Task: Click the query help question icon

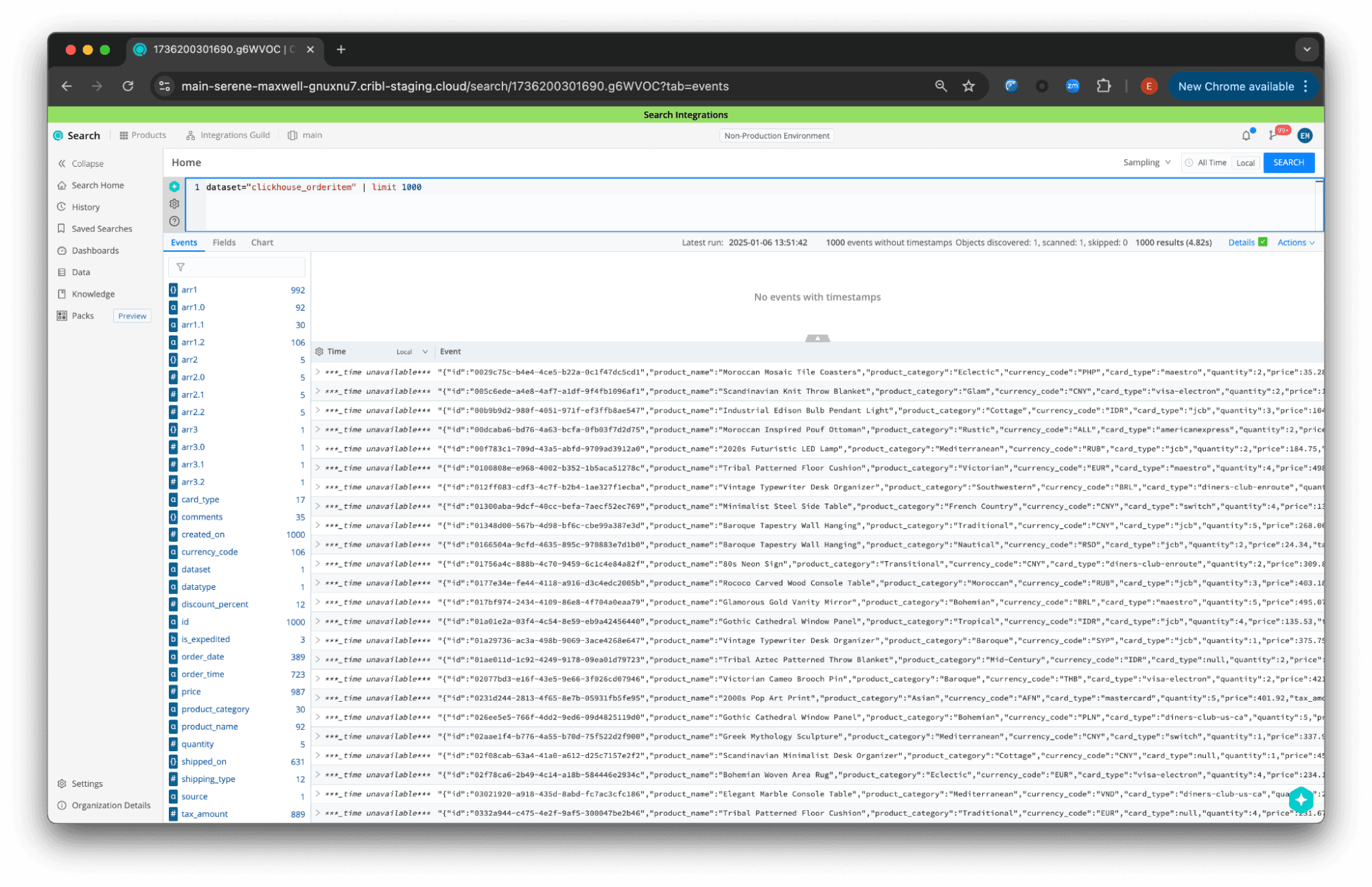Action: 174,221
